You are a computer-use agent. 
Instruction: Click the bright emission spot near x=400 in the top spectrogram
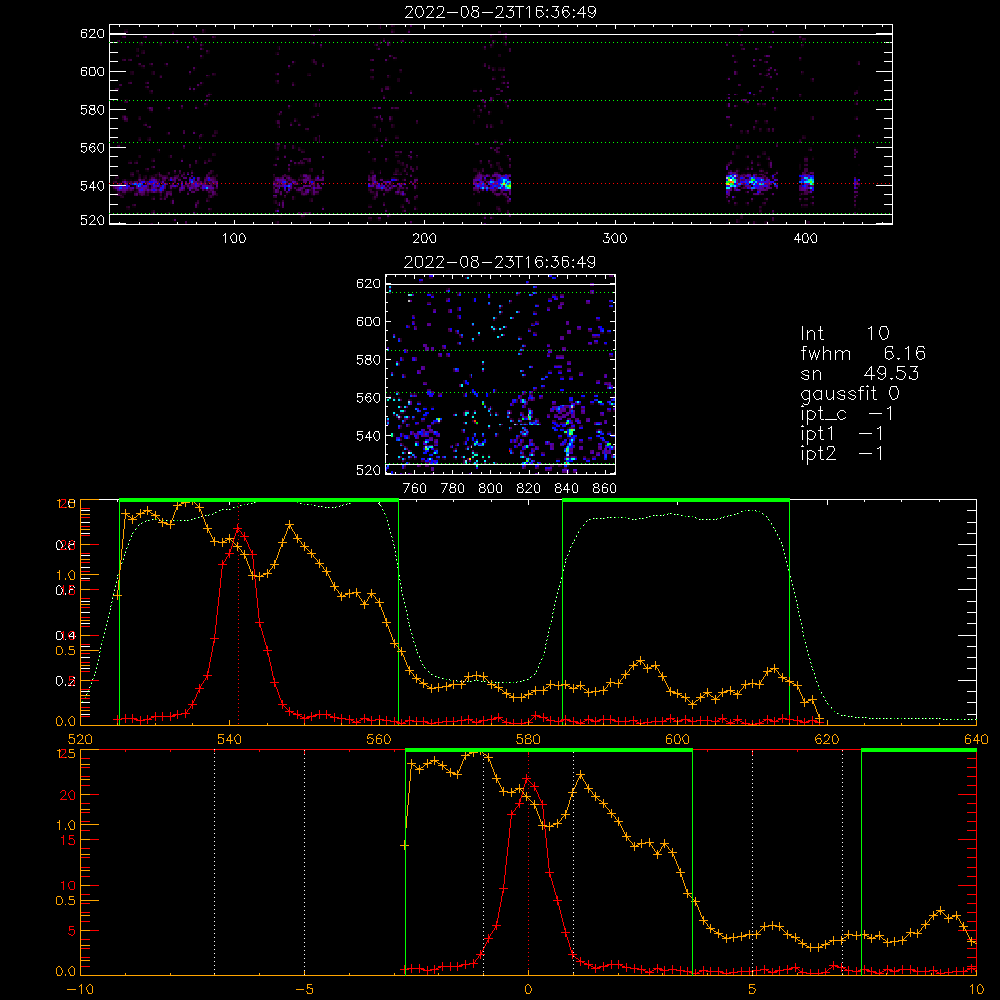807,182
